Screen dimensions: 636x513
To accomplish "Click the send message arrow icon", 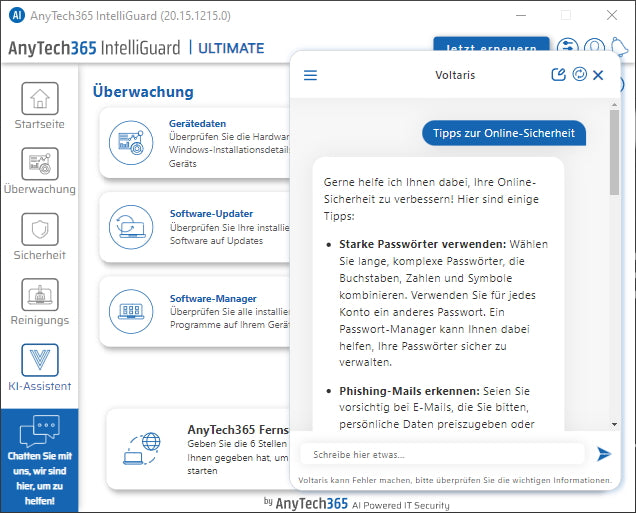I will coord(603,454).
